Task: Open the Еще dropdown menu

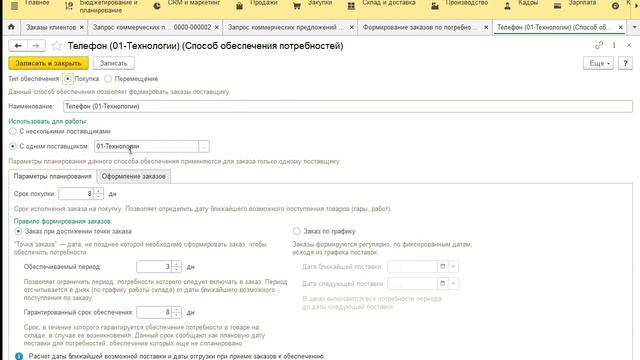Action: click(x=598, y=63)
